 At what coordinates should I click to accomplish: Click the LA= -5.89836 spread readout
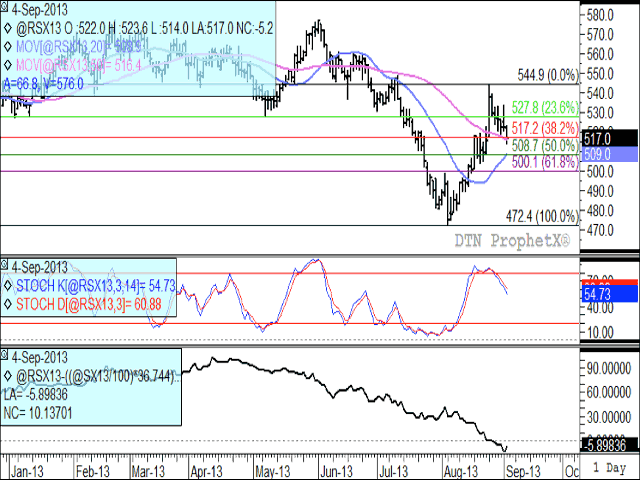[x=36, y=395]
